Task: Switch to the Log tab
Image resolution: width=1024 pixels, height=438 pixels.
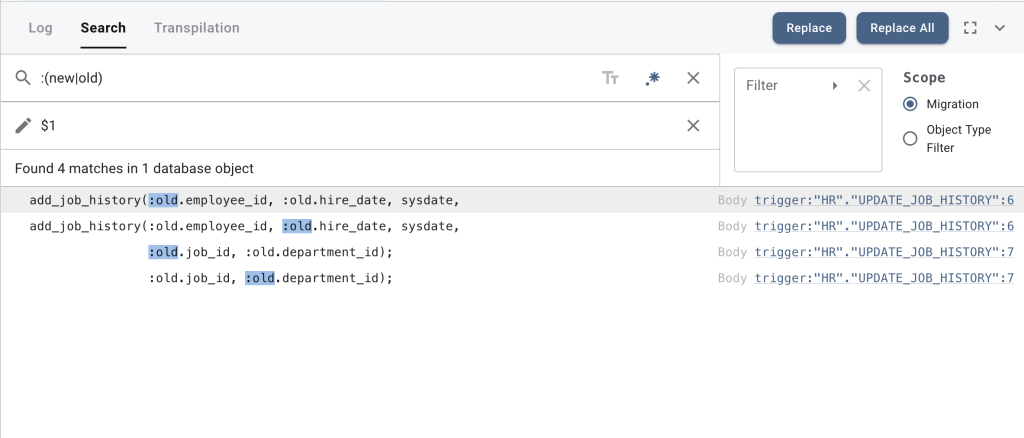Action: 40,28
